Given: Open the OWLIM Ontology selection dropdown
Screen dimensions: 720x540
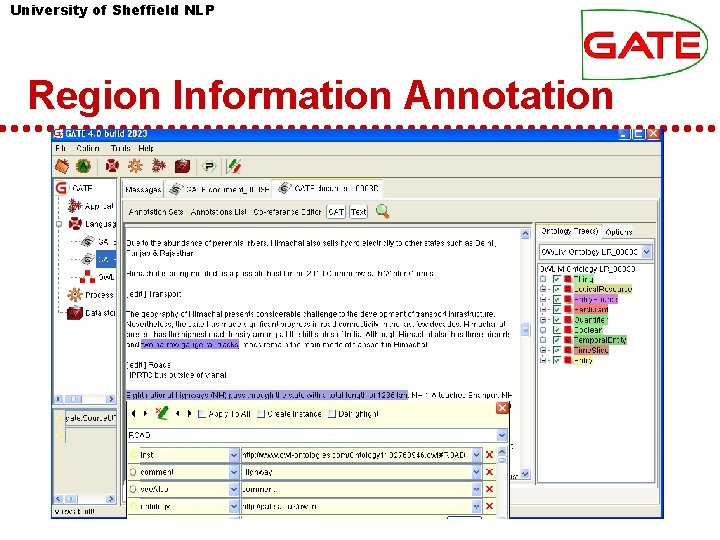Looking at the screenshot, I should point(647,252).
